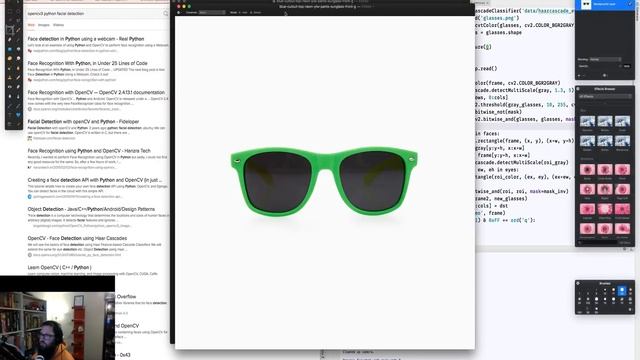
Task: Select the Crop tool in Pixelmator tools palette
Action: coord(10,30)
